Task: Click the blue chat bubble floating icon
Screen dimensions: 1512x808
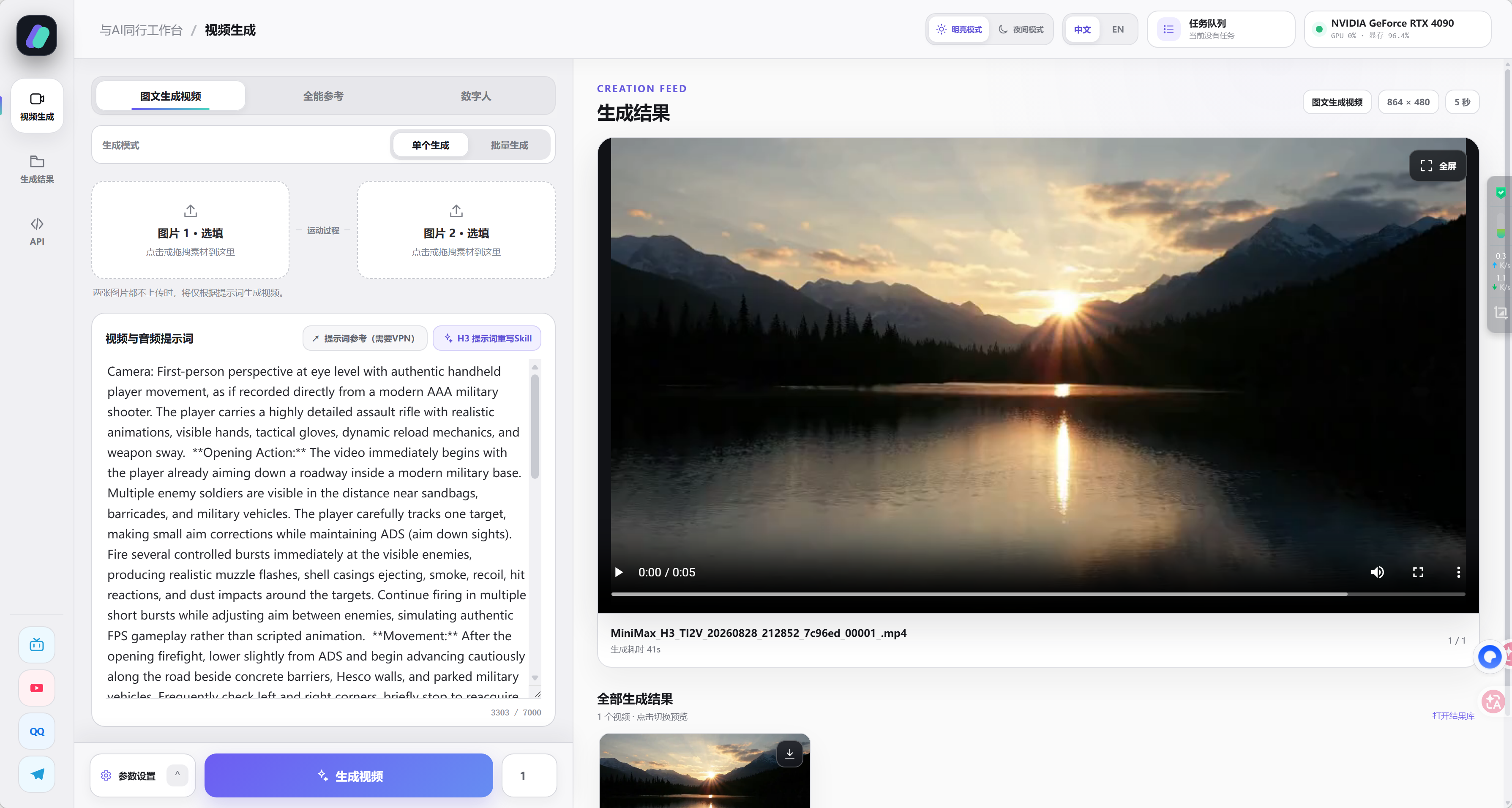Action: (1490, 657)
